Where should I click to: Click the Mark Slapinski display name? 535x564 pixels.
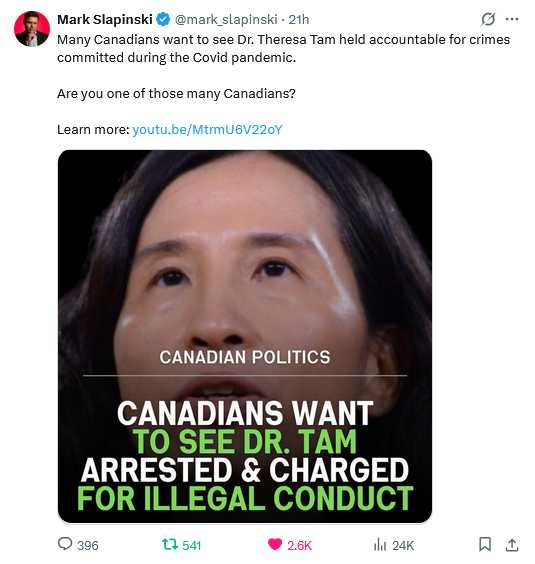pyautogui.click(x=105, y=19)
